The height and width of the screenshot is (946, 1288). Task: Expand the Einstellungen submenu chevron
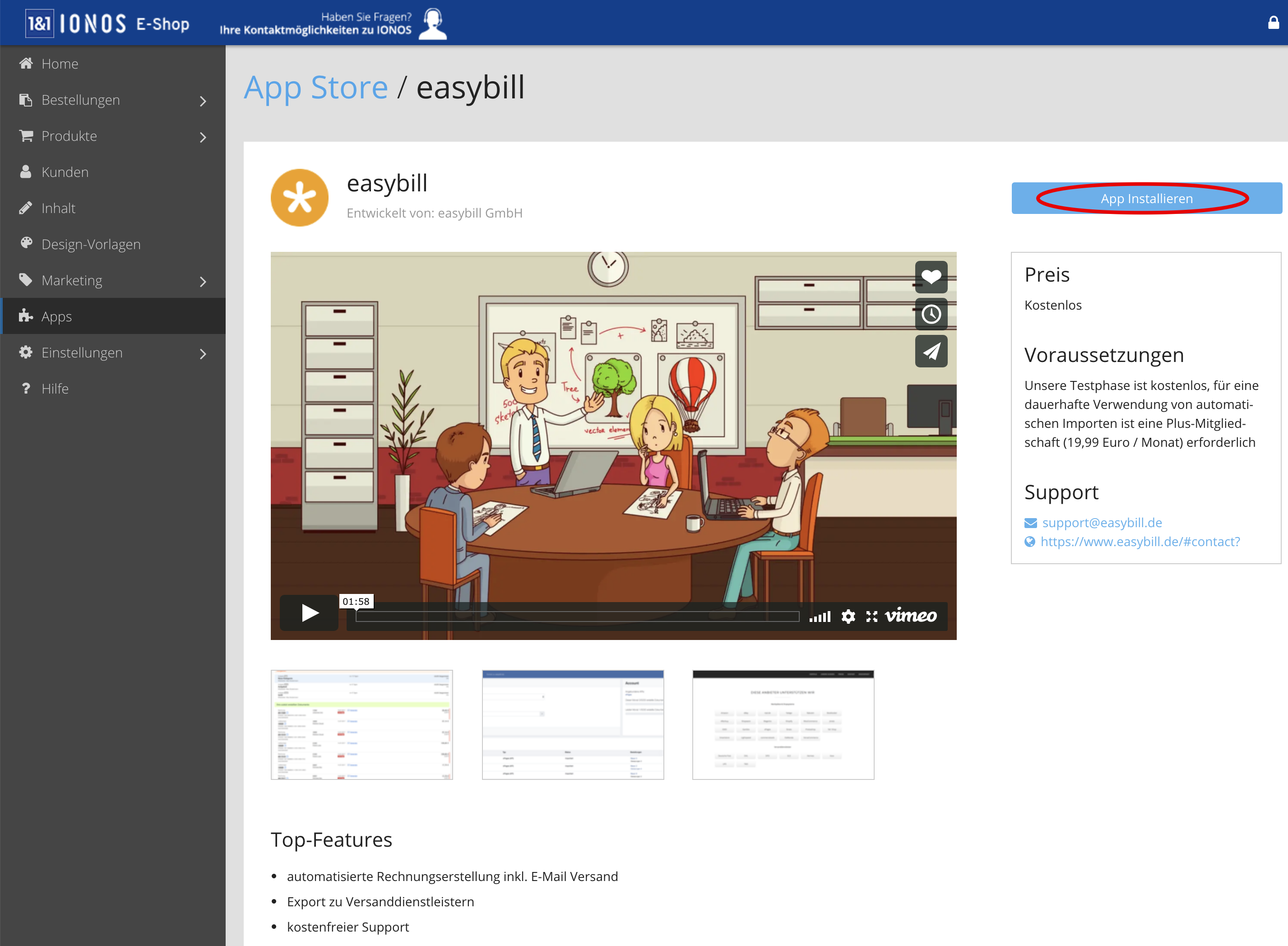(203, 353)
